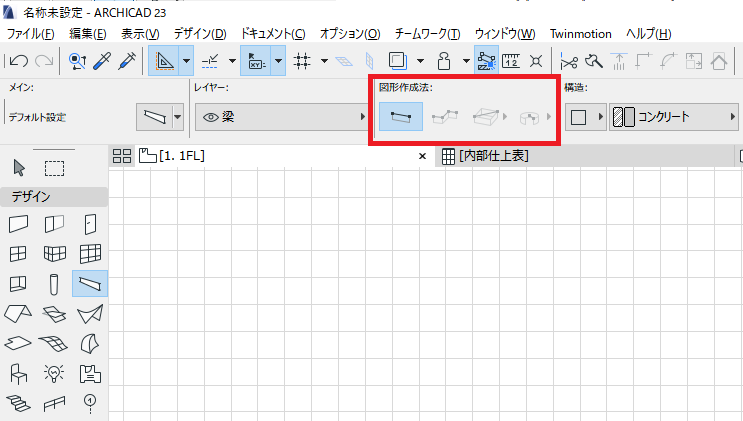Toggle the 梁 layer eye icon
This screenshot has width=743, height=421.
(210, 117)
